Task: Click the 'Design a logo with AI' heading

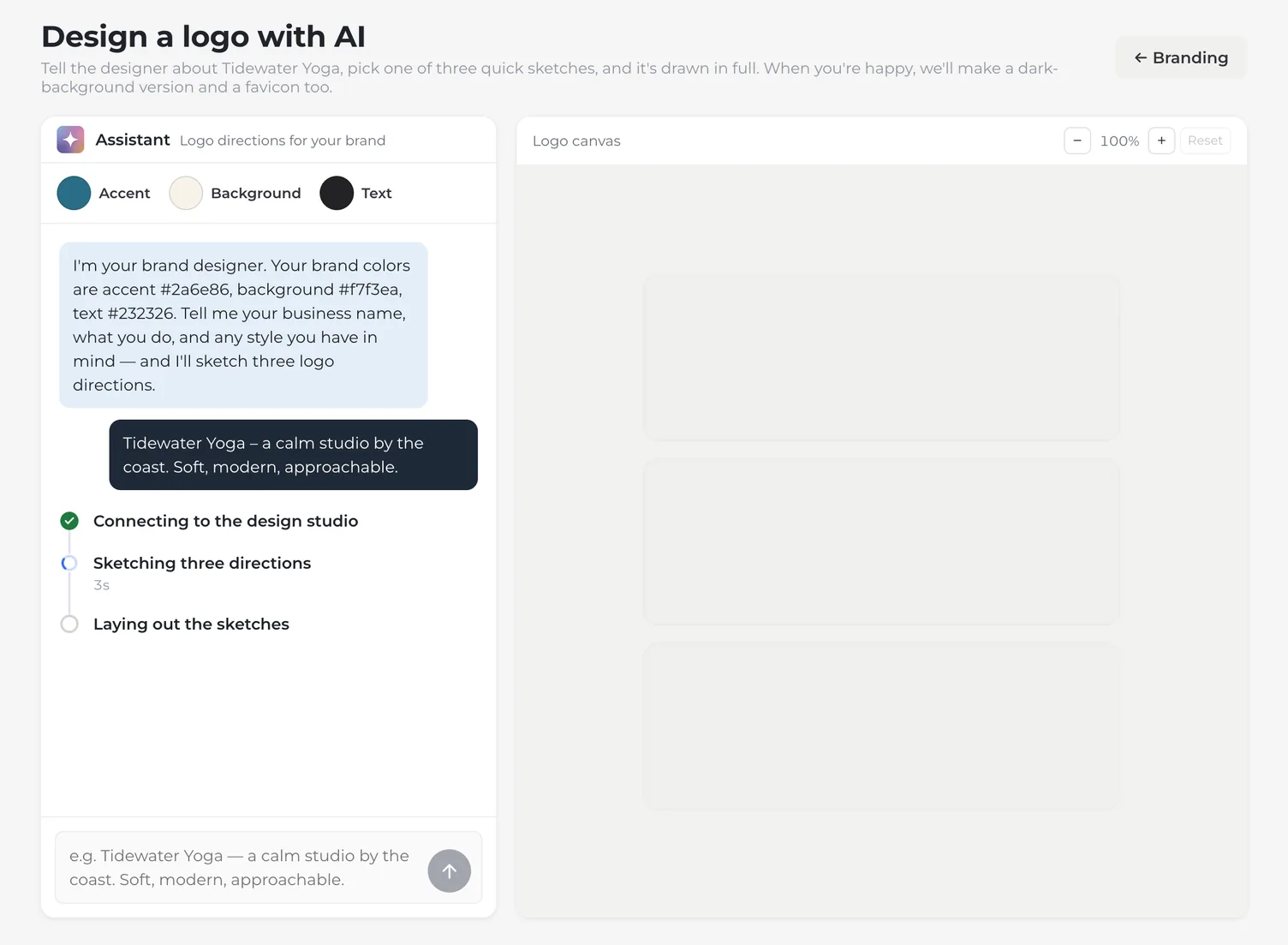Action: (x=203, y=37)
